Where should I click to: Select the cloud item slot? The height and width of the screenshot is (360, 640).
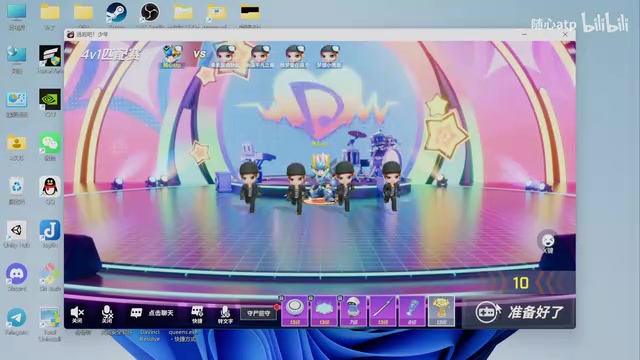click(x=324, y=311)
